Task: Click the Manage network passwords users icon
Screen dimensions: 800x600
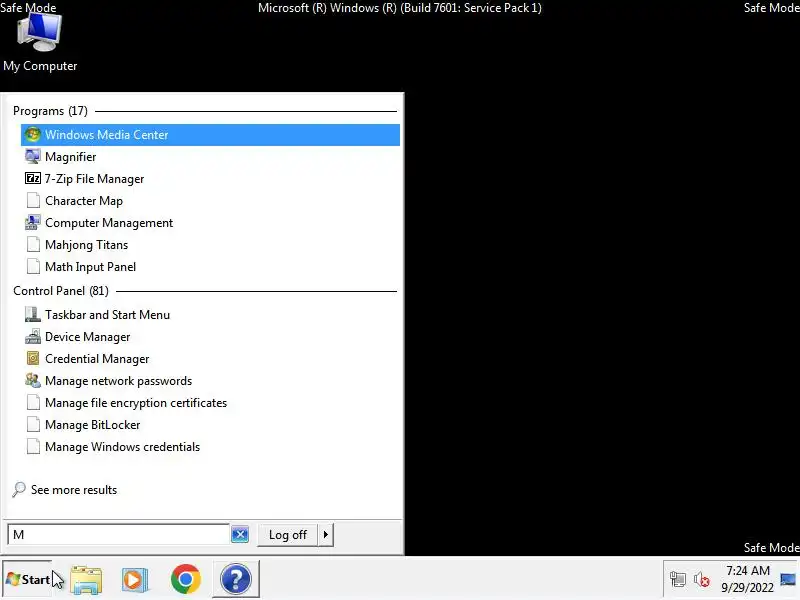Action: 33,381
